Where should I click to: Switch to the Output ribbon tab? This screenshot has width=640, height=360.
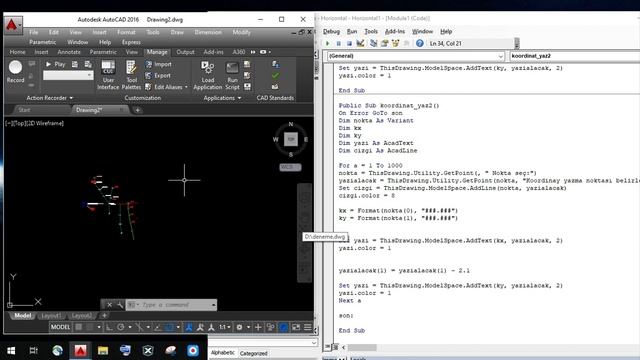[x=185, y=52]
